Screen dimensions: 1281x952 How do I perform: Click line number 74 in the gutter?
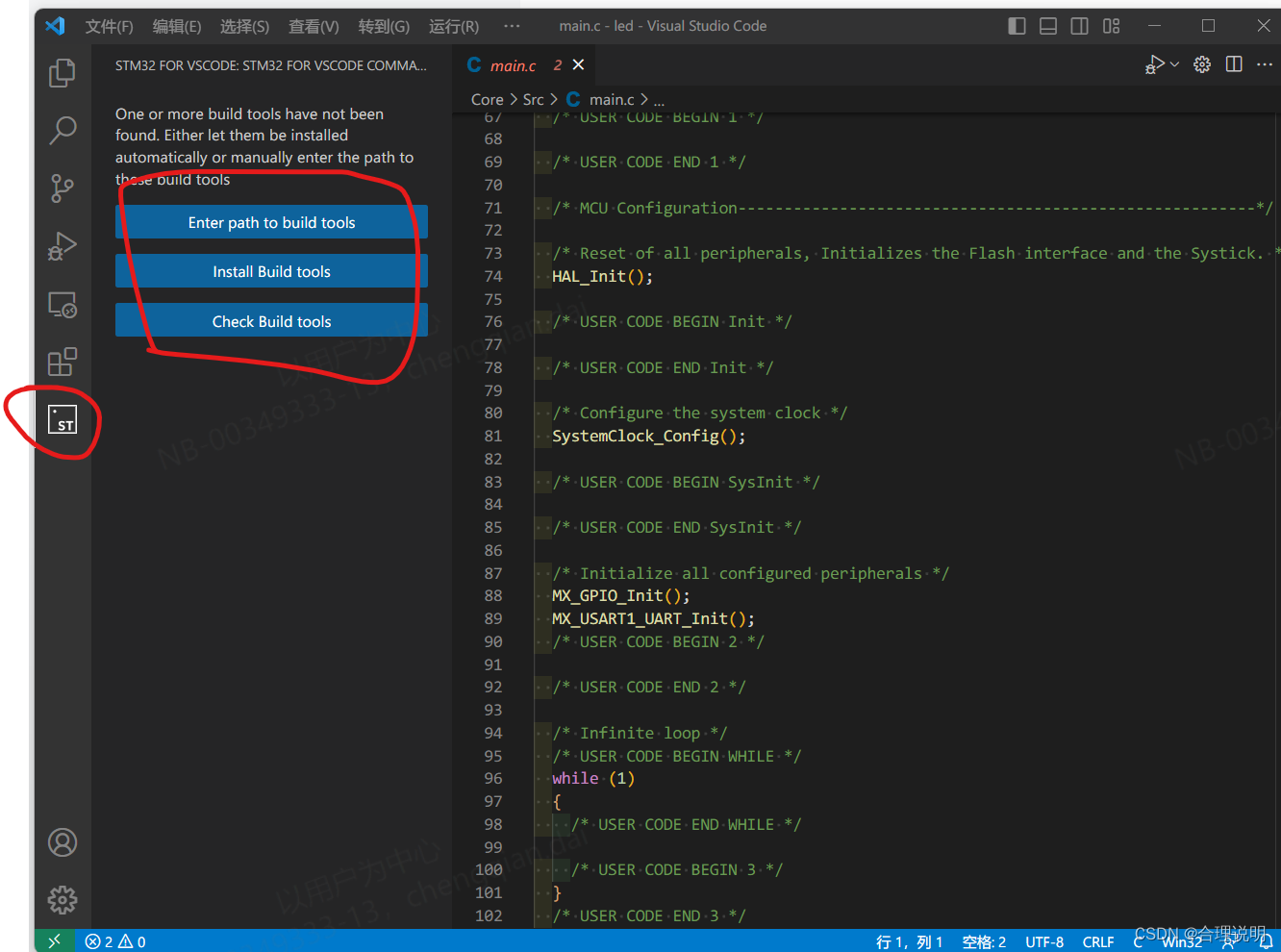coord(493,276)
